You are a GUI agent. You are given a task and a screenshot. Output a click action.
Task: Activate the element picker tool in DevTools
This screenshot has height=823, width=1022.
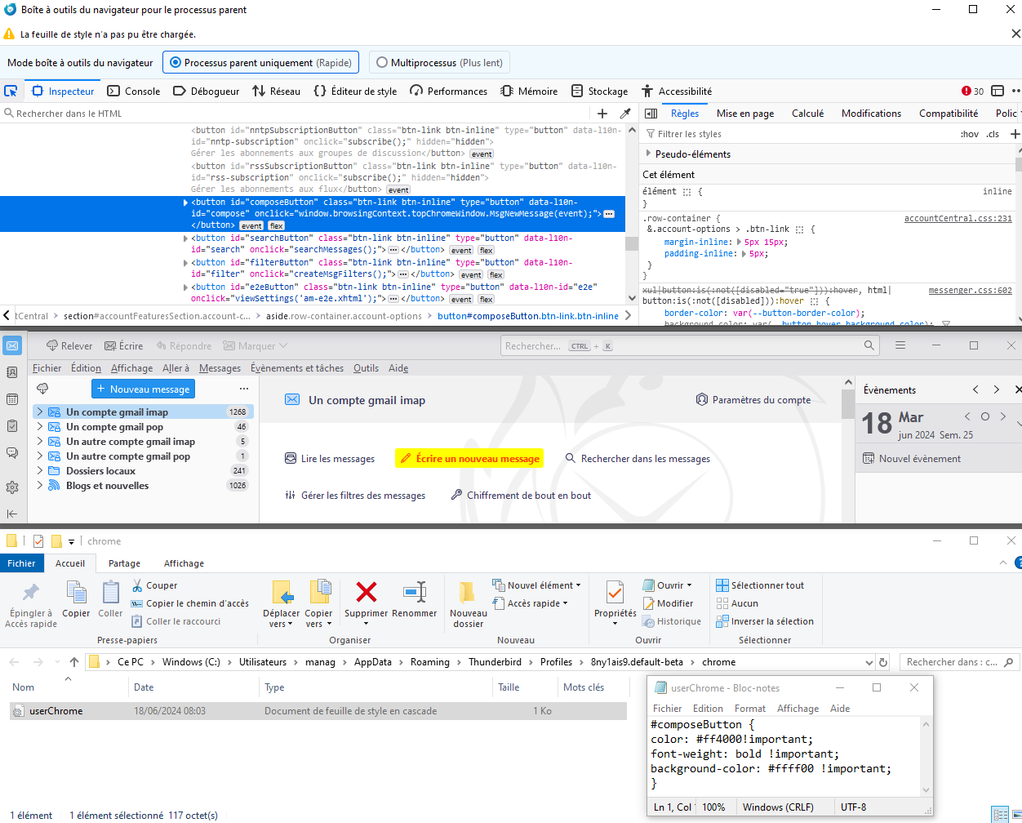tap(10, 91)
